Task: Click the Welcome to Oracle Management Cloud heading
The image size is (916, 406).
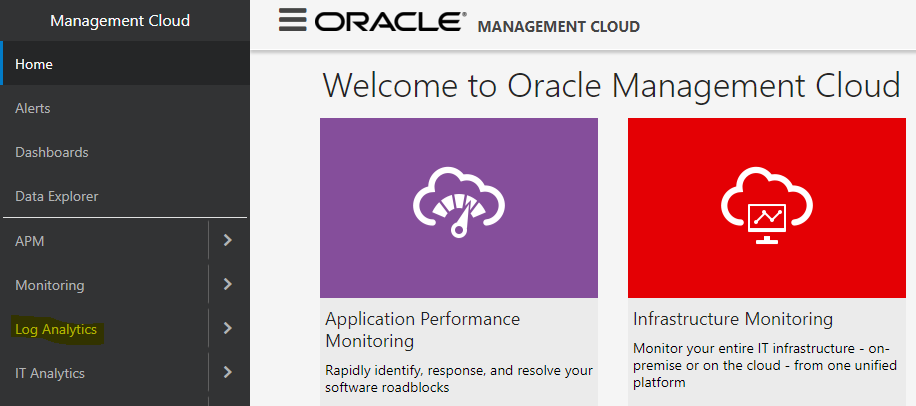Action: [x=611, y=86]
